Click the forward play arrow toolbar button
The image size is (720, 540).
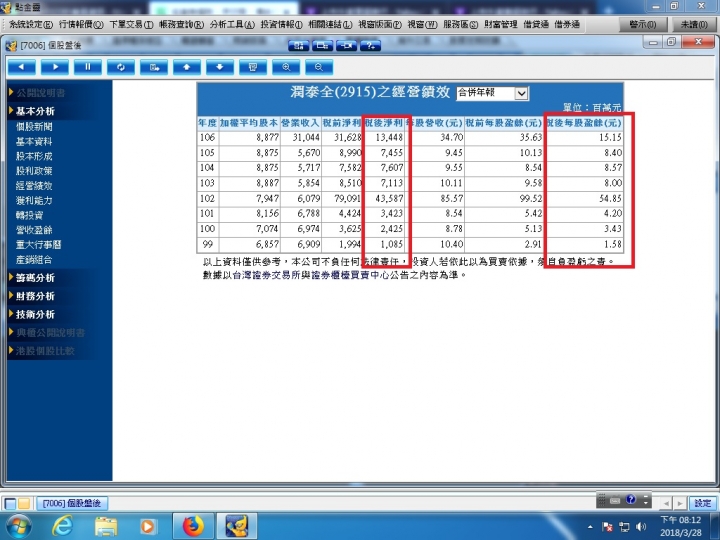(x=55, y=67)
